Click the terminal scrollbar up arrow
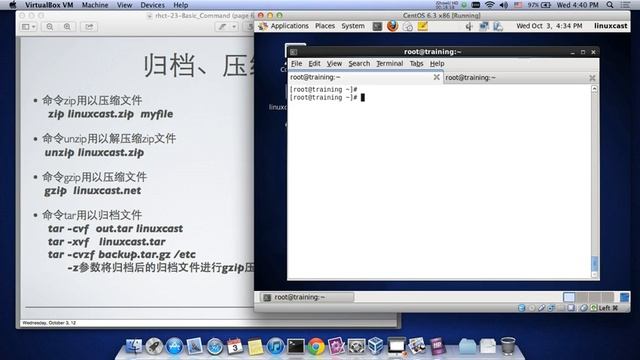This screenshot has height=360, width=640. [x=594, y=89]
